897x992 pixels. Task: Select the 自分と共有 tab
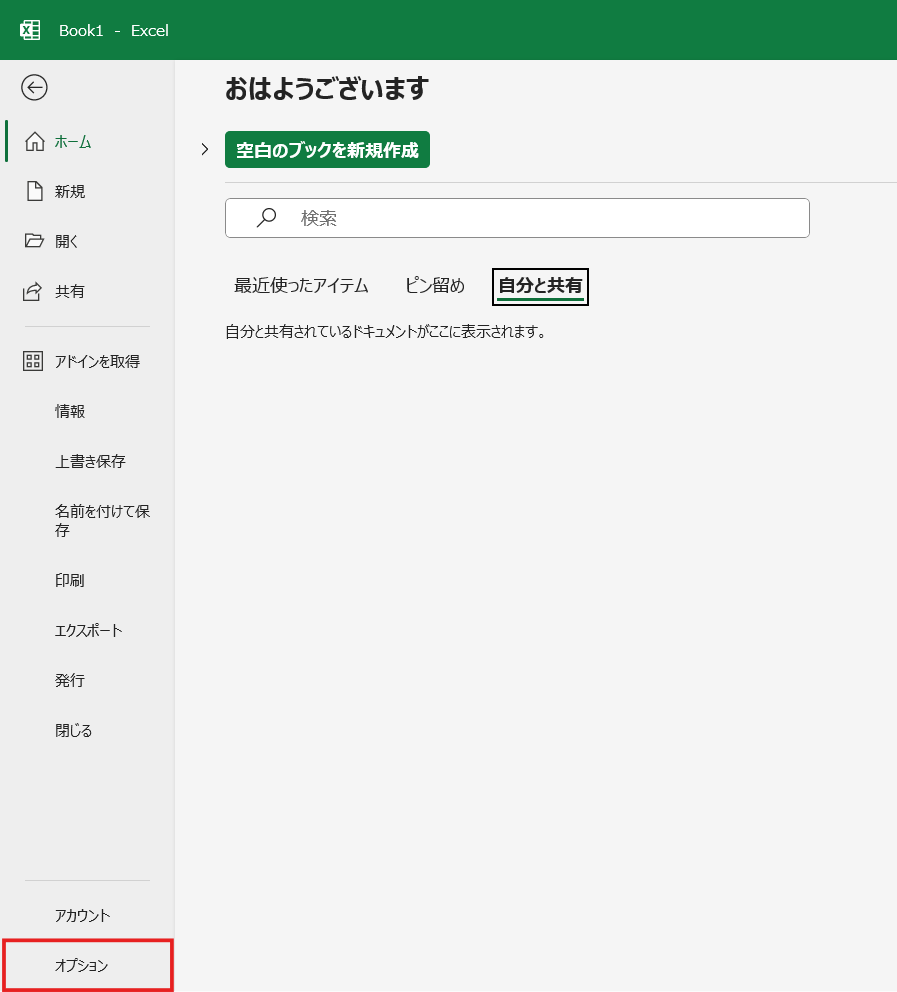click(x=540, y=286)
